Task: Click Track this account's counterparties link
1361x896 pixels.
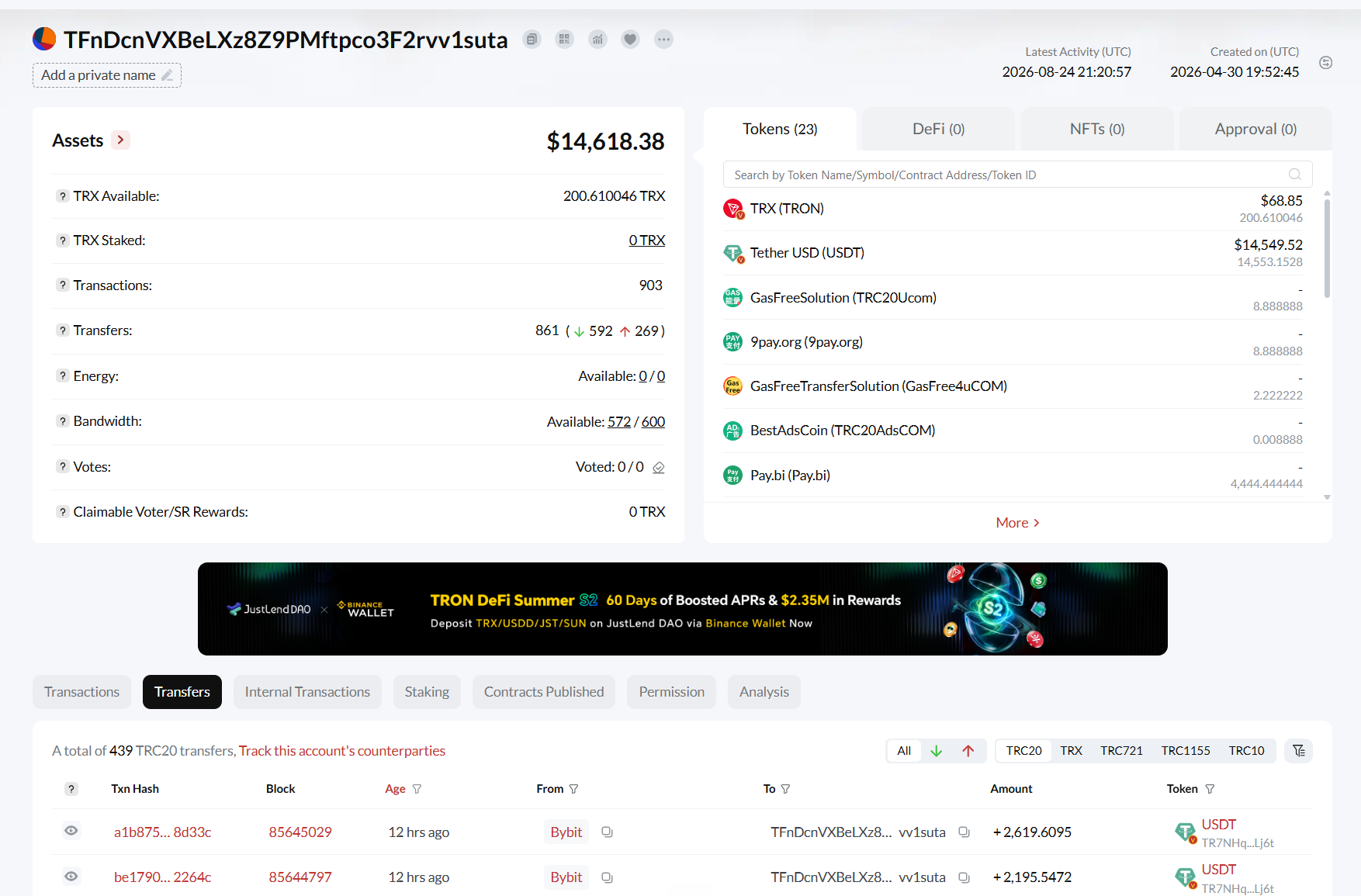Action: [x=342, y=751]
